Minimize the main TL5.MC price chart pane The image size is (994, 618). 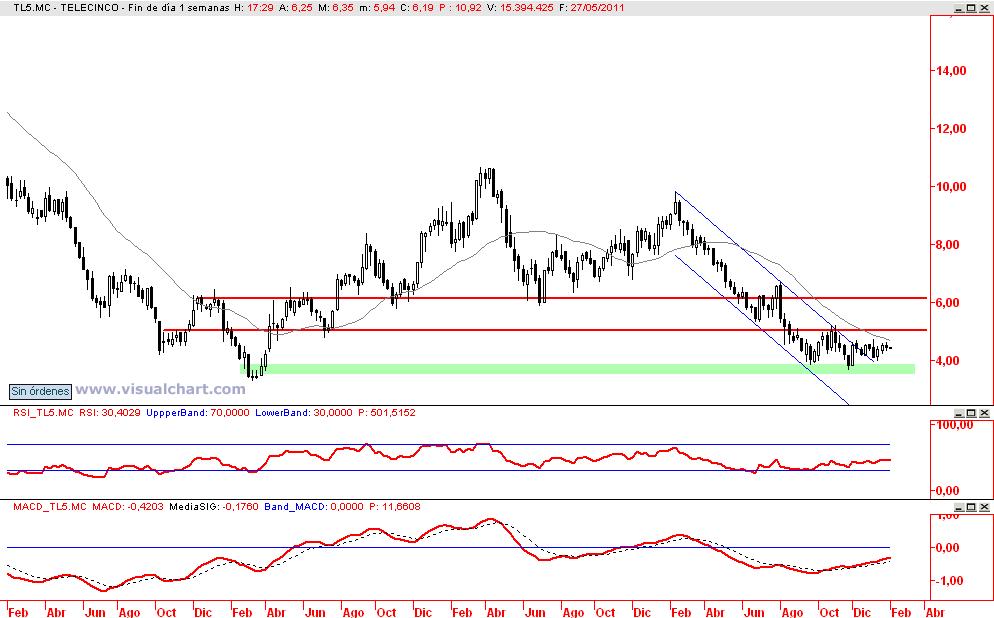coord(959,8)
